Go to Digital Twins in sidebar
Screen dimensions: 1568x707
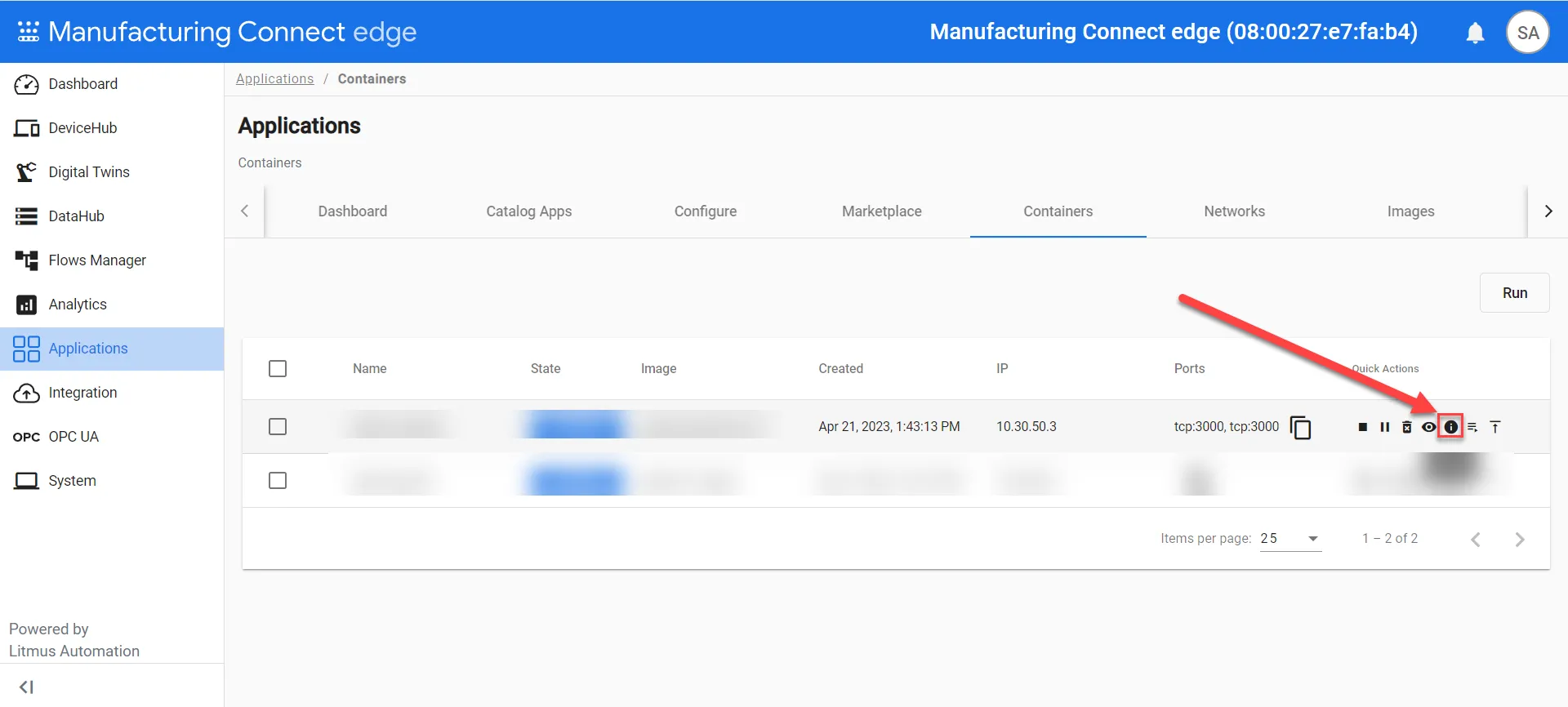[x=112, y=172]
